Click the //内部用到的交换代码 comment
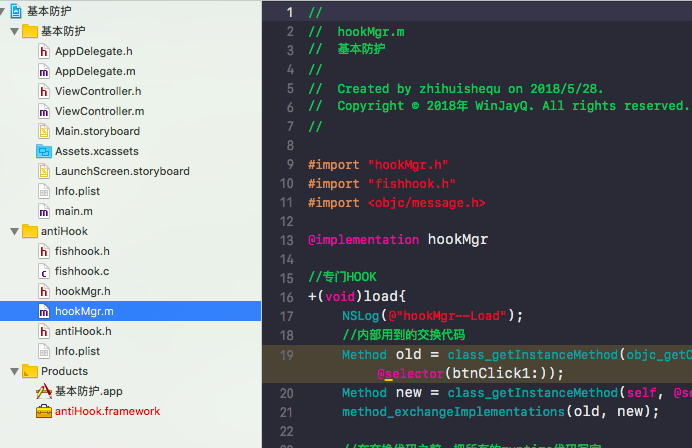Viewport: 692px width, 448px height. coord(403,335)
